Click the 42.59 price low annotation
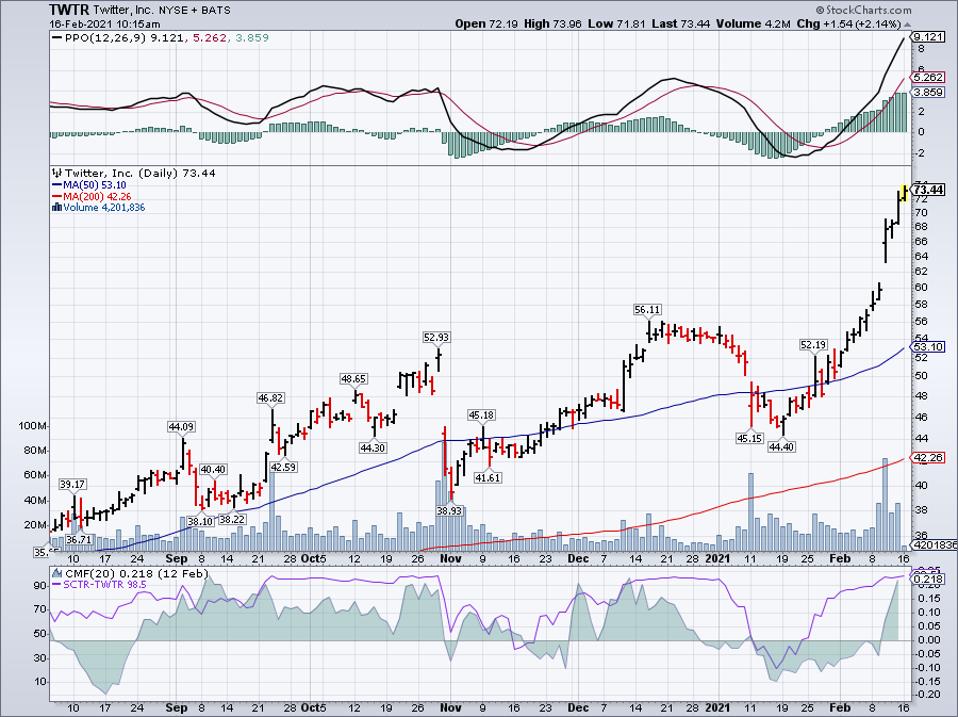958x717 pixels. click(283, 467)
